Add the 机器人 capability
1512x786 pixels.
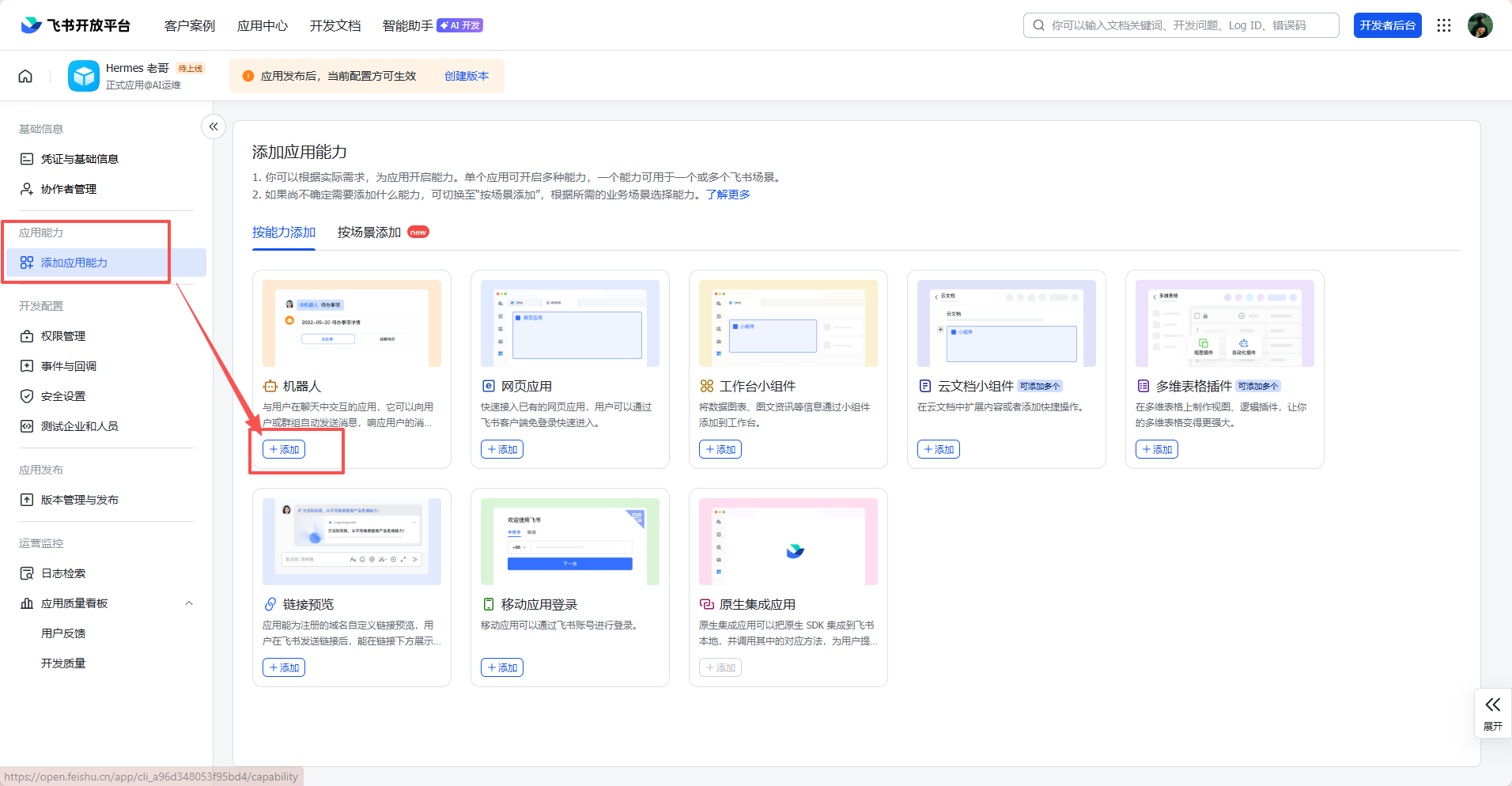click(x=284, y=449)
